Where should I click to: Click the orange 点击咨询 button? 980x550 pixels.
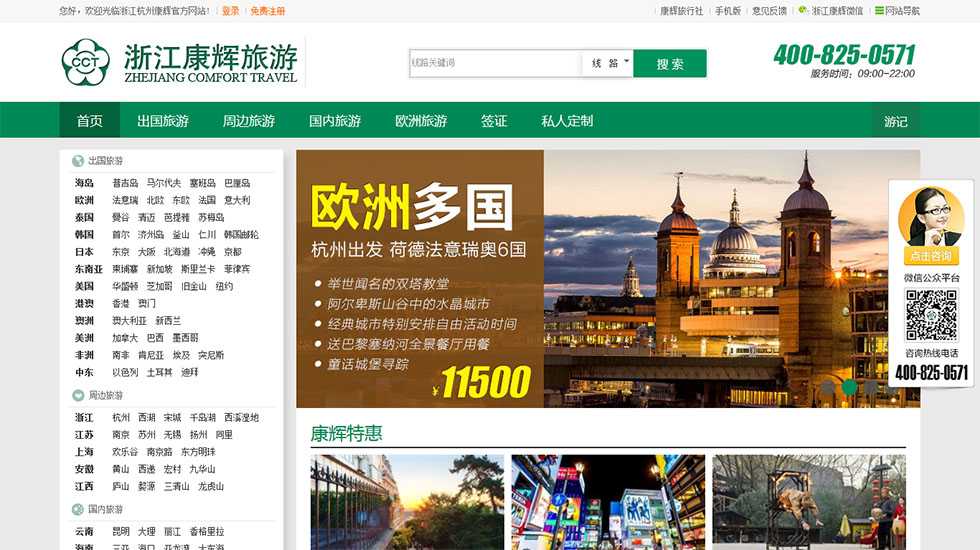[x=931, y=256]
